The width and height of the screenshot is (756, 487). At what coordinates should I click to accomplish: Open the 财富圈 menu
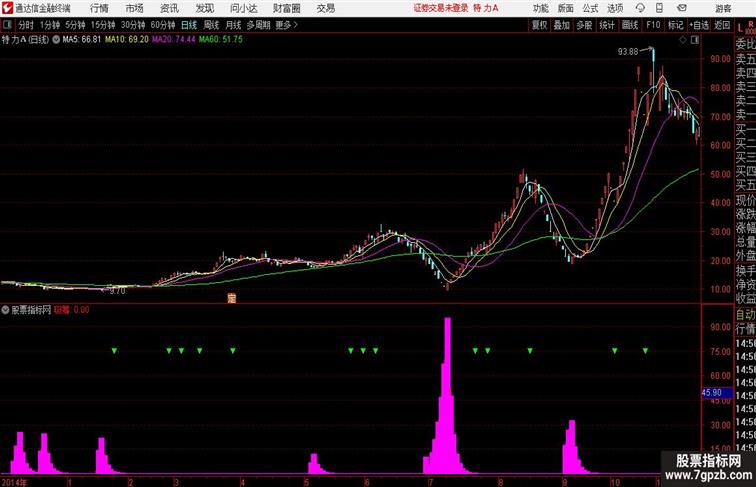[286, 8]
